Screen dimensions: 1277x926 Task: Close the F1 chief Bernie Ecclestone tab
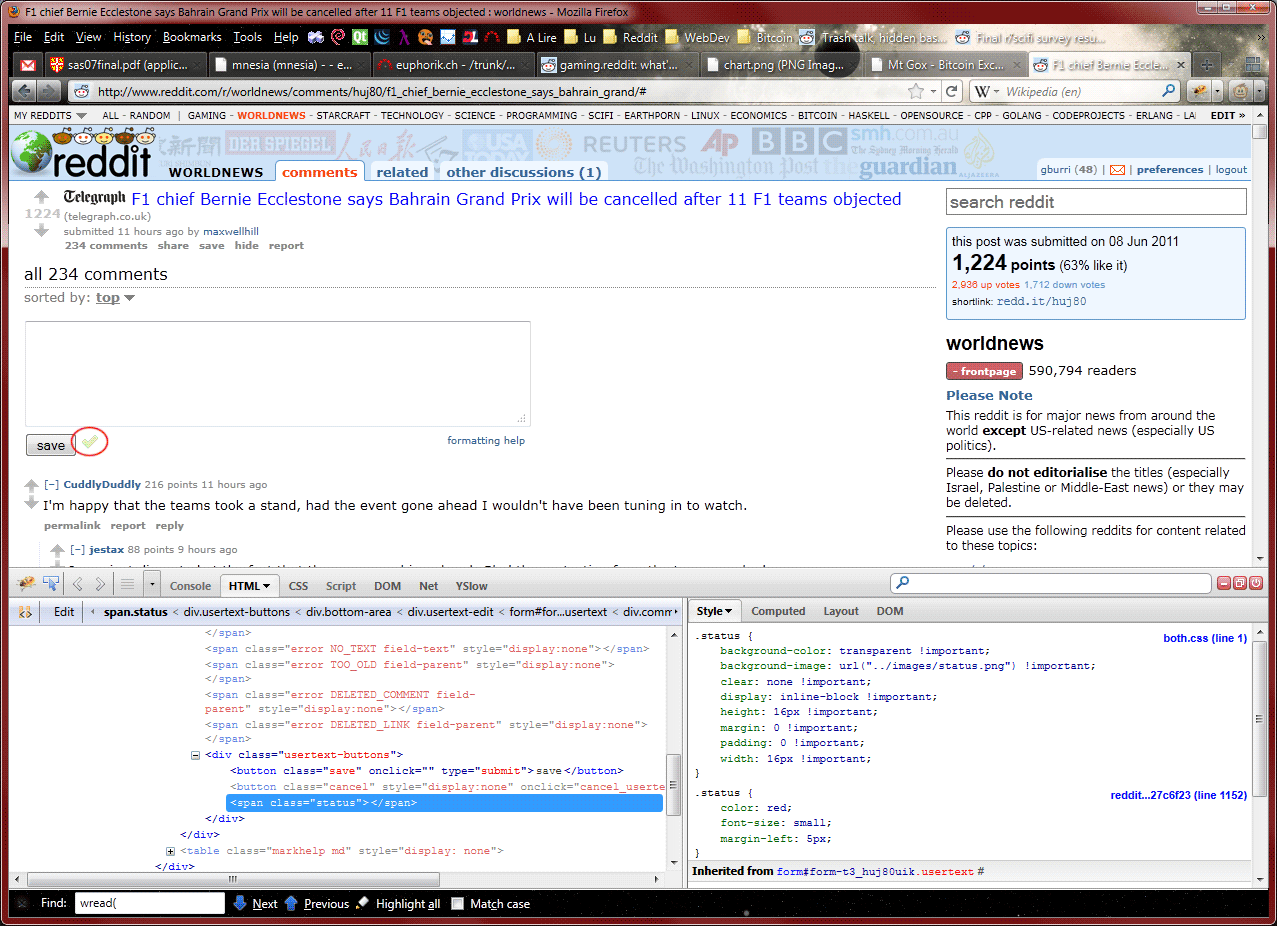coord(1181,65)
